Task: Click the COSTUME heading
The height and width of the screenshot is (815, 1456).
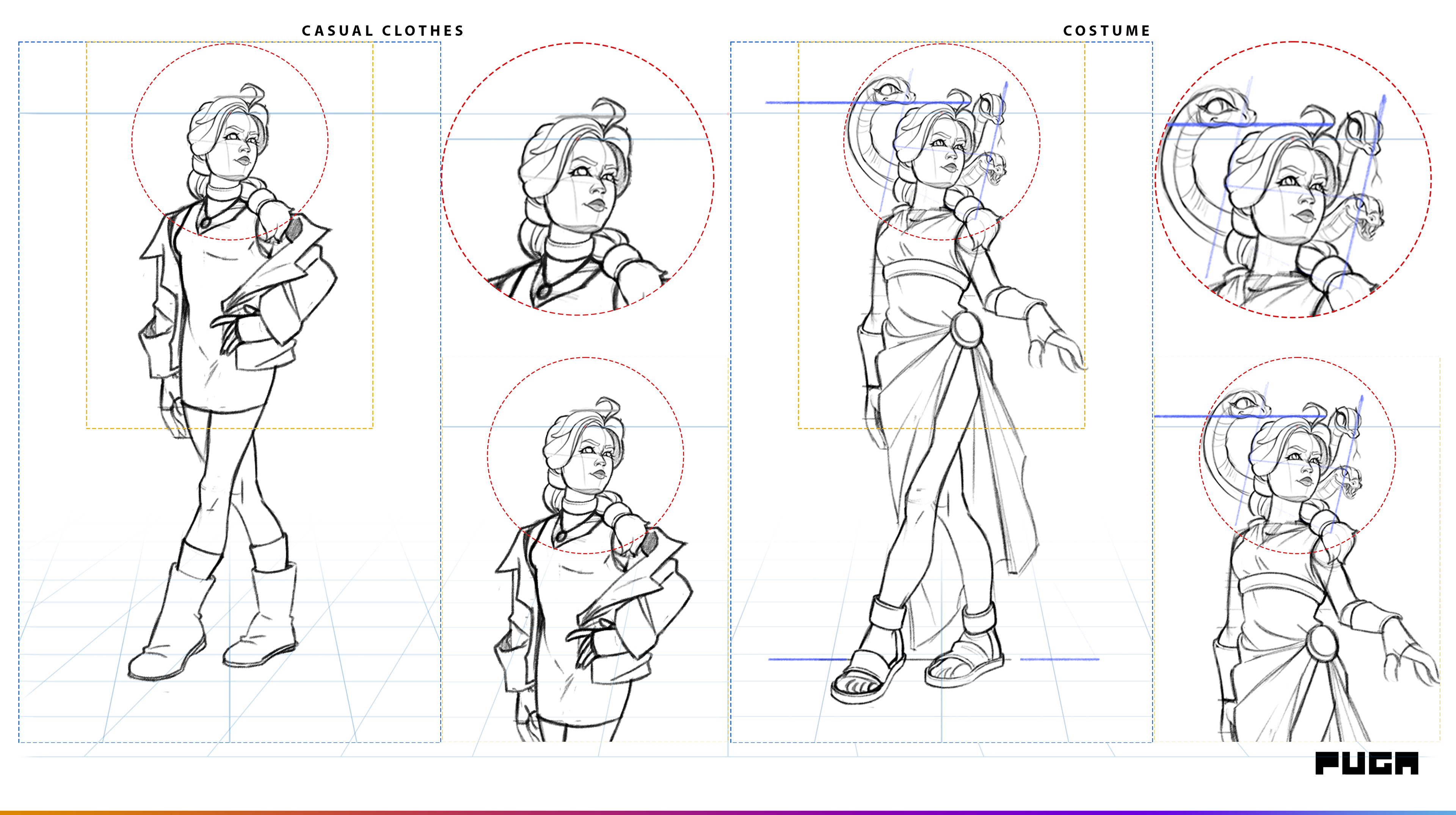Action: [1107, 30]
